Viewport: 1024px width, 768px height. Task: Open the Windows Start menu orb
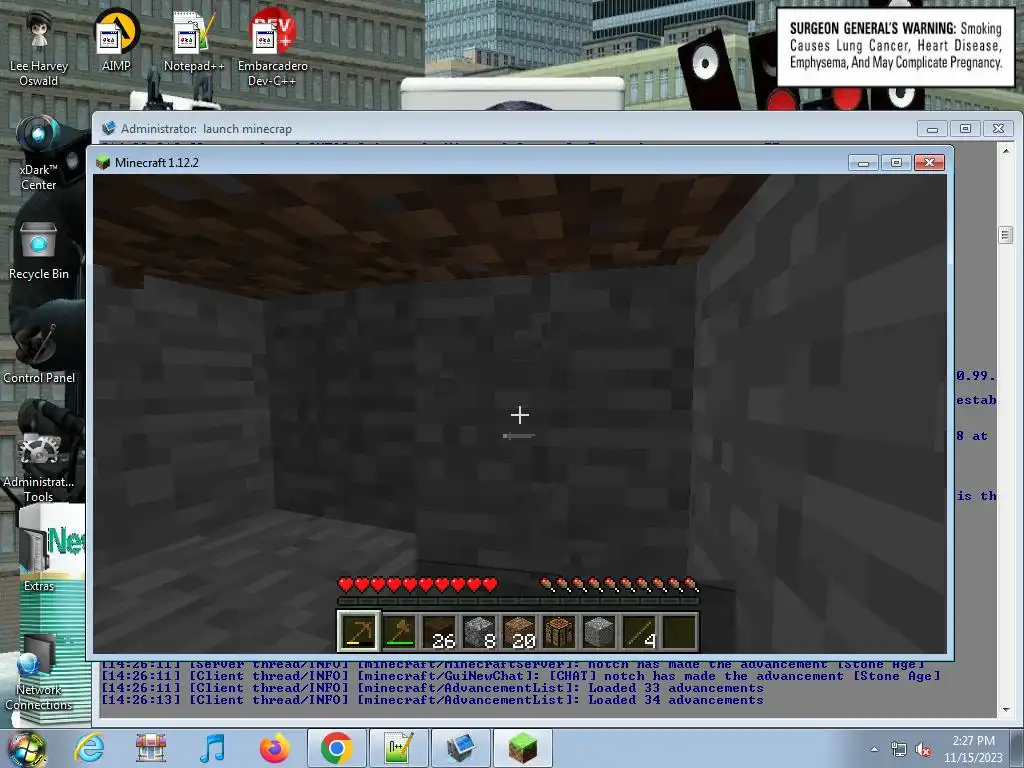pyautogui.click(x=26, y=749)
